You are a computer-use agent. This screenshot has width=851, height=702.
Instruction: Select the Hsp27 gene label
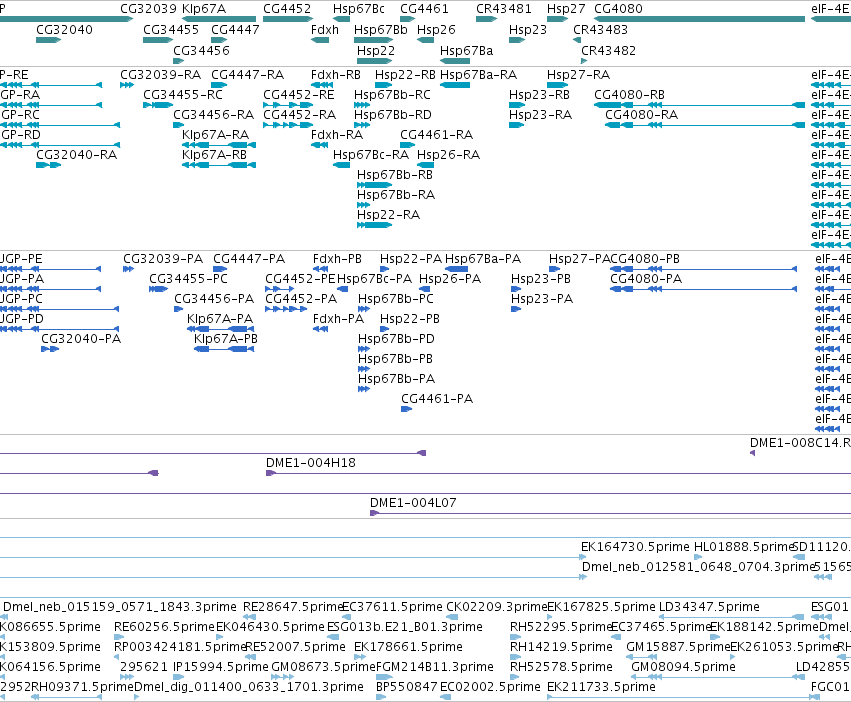point(566,9)
